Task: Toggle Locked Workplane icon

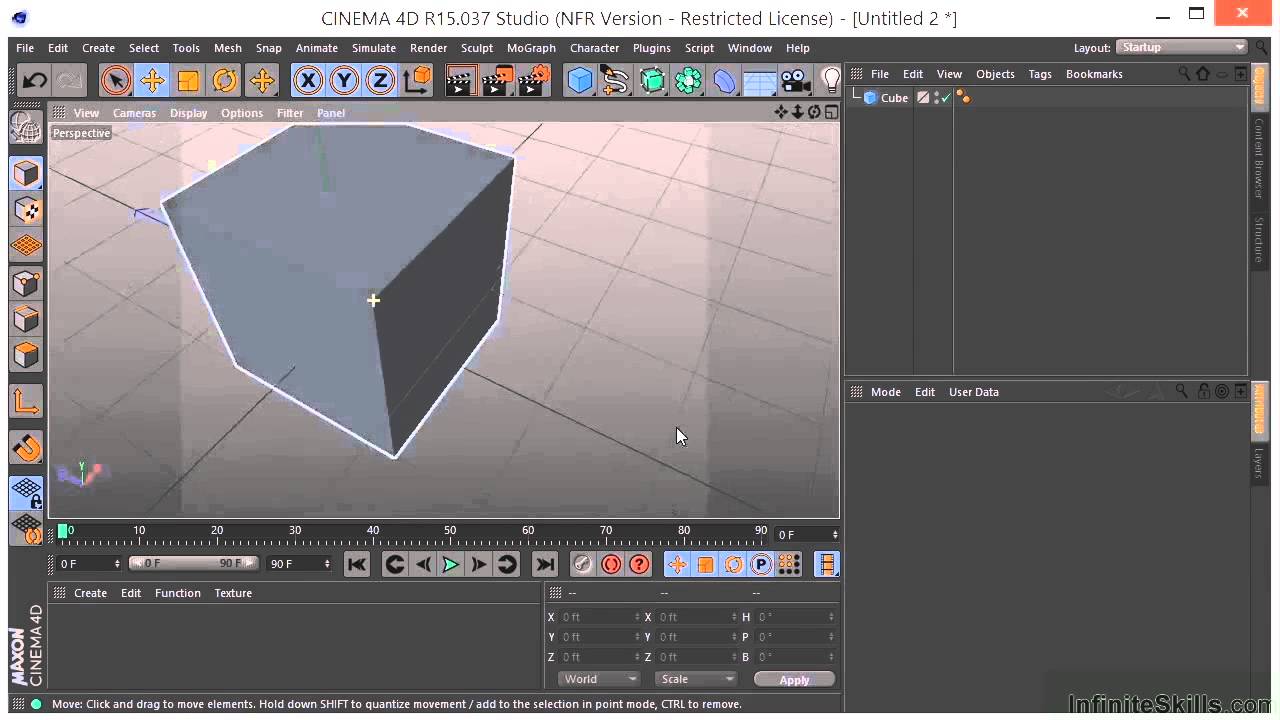Action: point(26,492)
